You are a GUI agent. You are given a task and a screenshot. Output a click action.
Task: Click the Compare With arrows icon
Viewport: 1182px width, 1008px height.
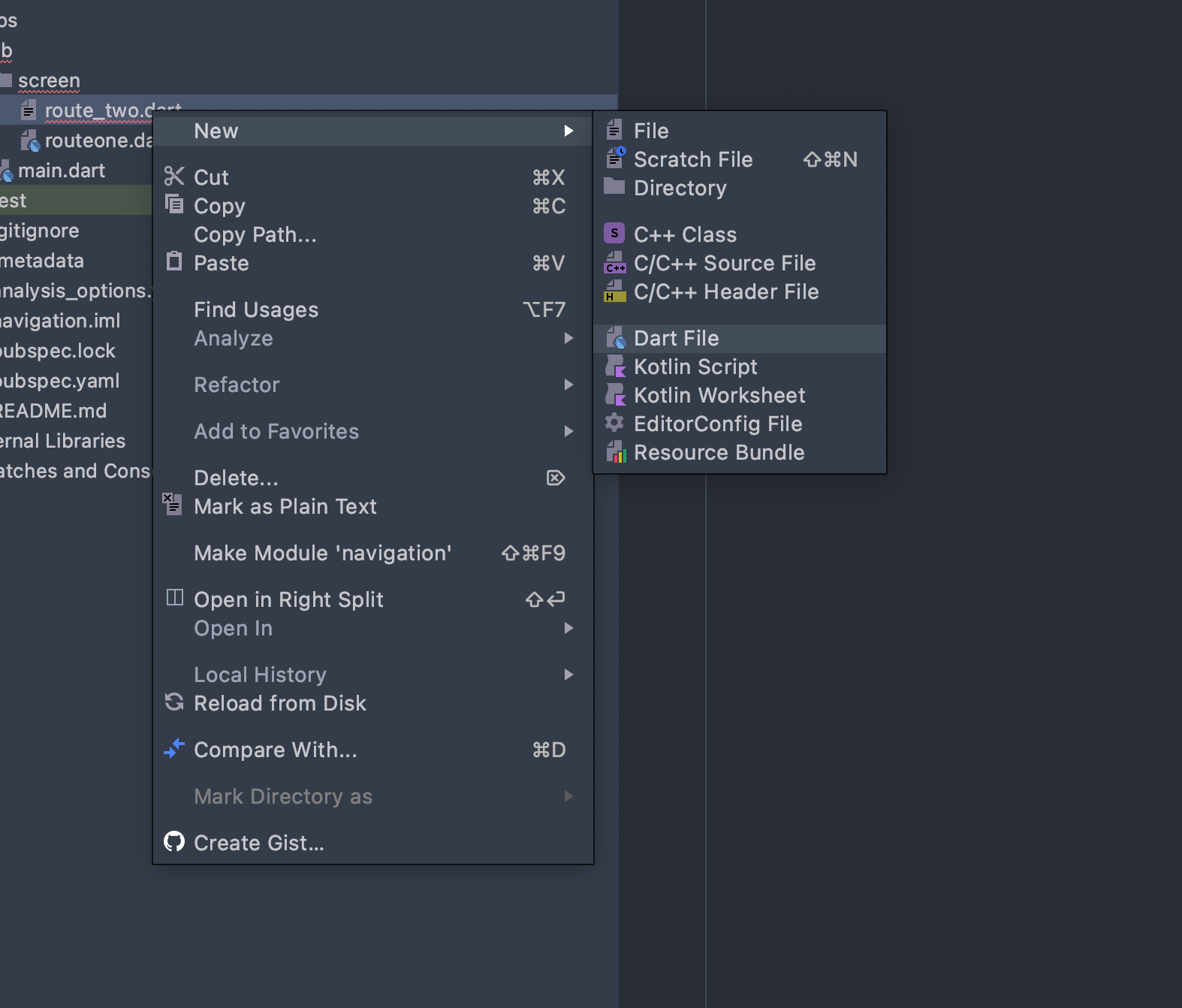click(174, 749)
